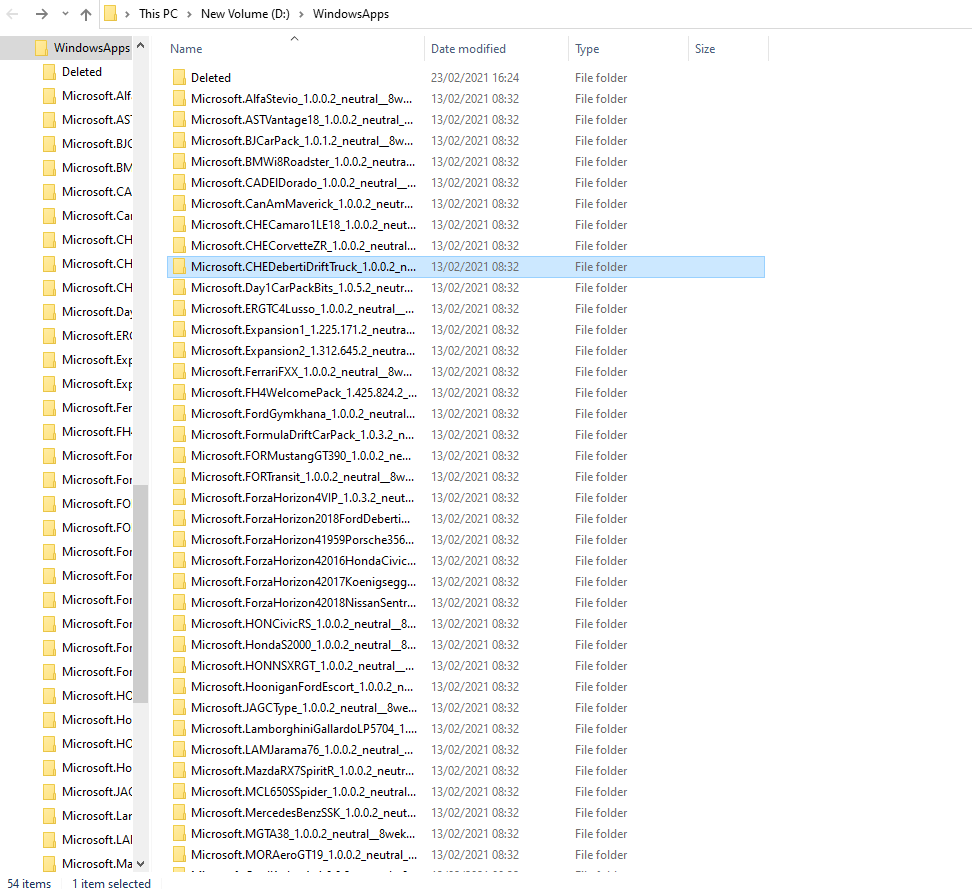The image size is (972, 893).
Task: Select the Microsoft.FORMustangGT390 folder icon
Action: [x=179, y=456]
